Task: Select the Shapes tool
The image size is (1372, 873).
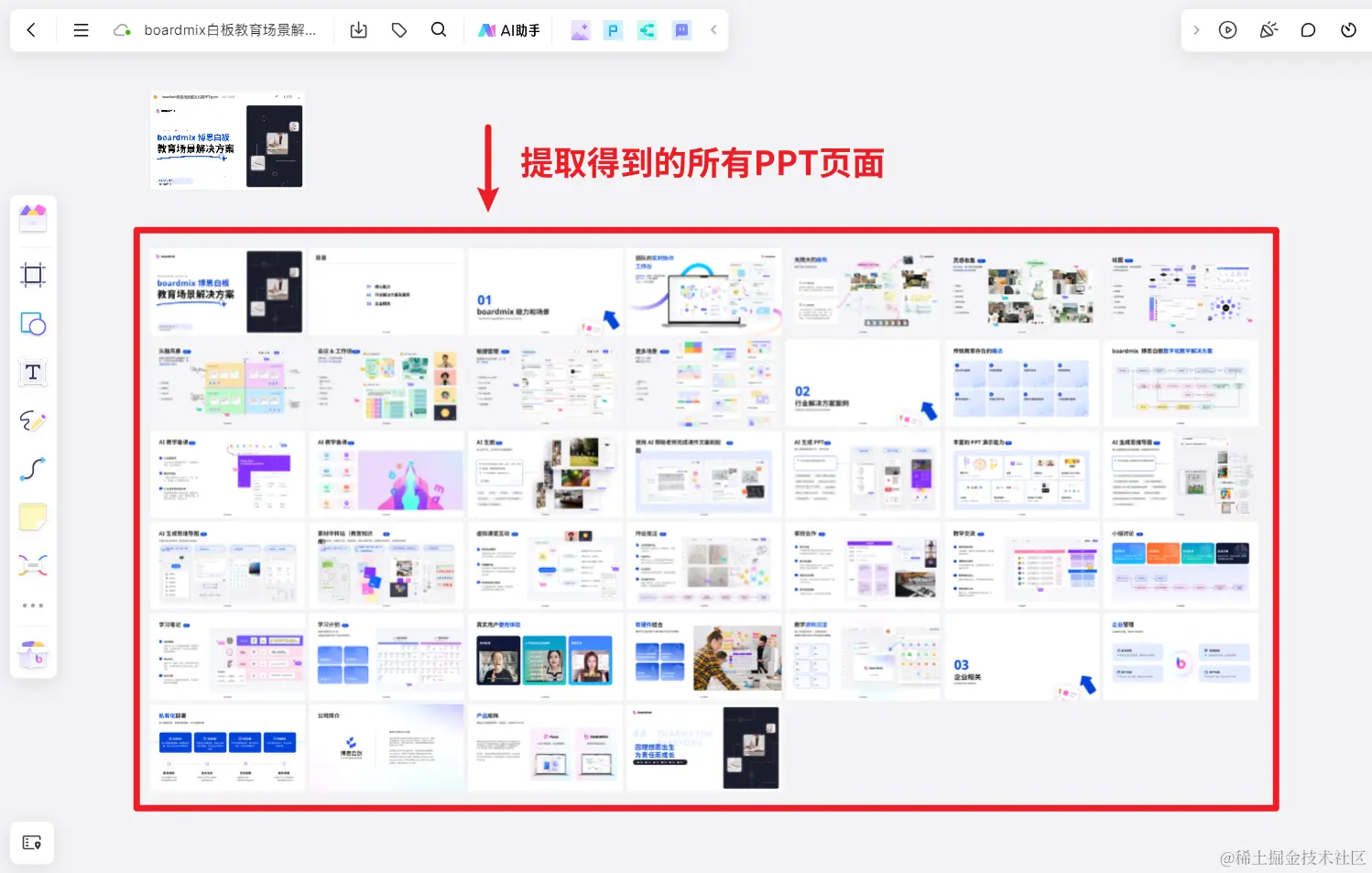Action: 33,323
